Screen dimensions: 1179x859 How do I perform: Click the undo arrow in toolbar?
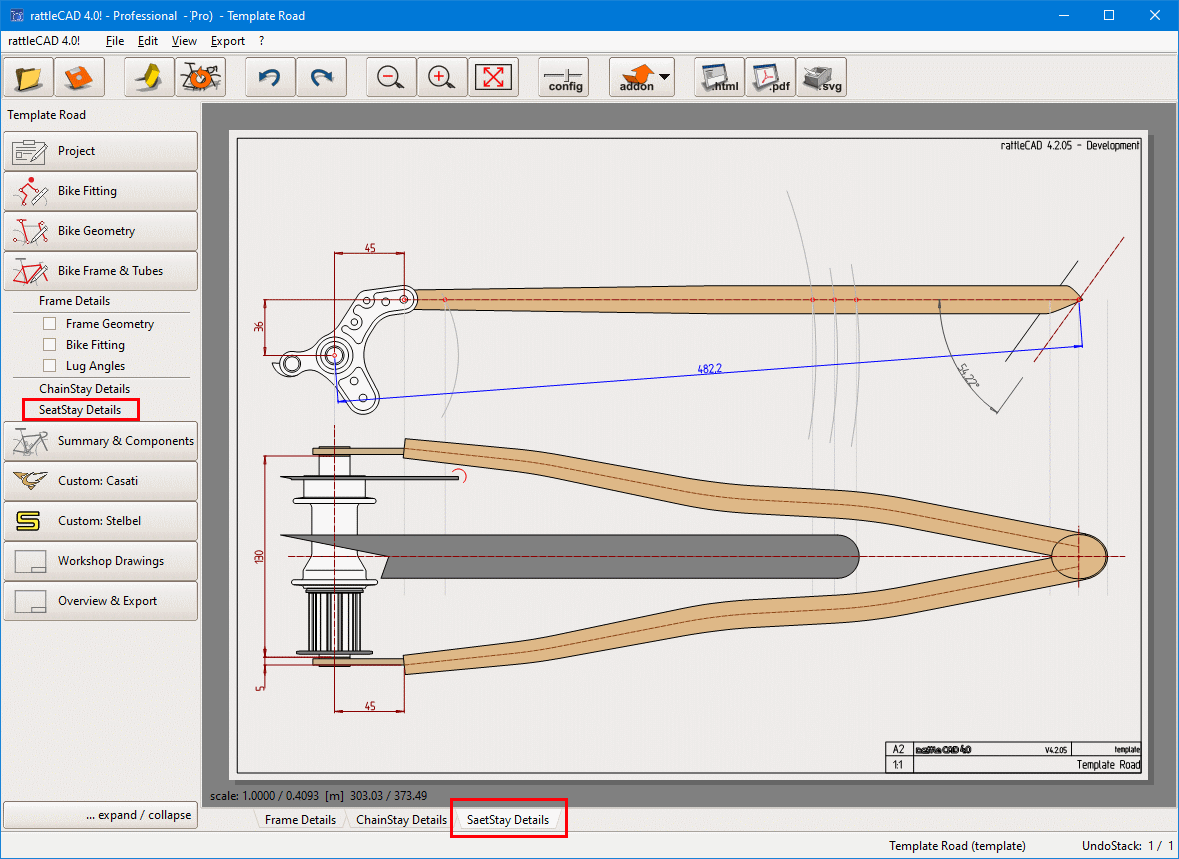pyautogui.click(x=270, y=77)
